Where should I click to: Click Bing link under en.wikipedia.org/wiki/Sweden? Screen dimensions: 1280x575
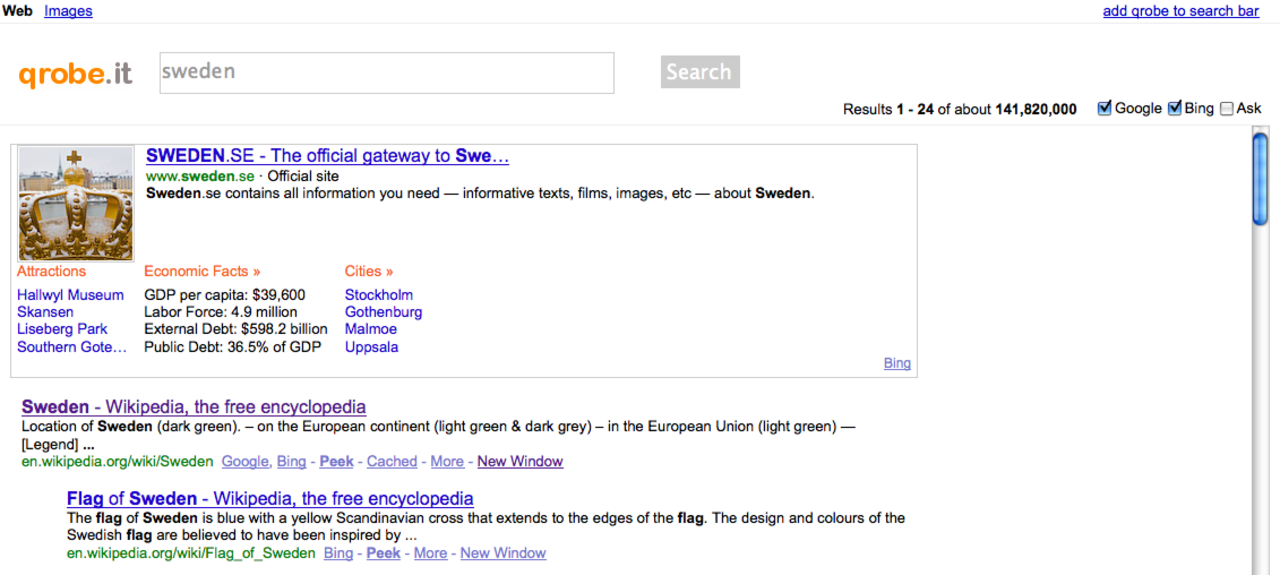292,461
